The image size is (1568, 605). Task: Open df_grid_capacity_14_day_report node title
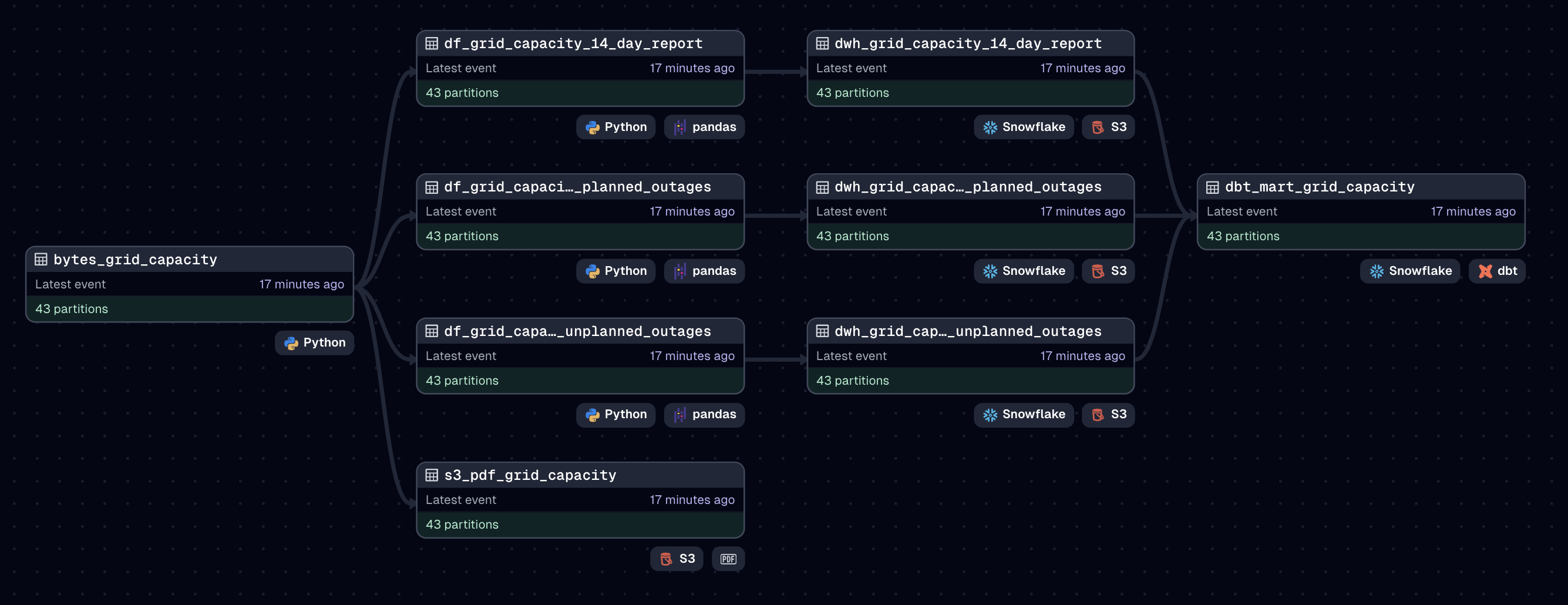573,43
